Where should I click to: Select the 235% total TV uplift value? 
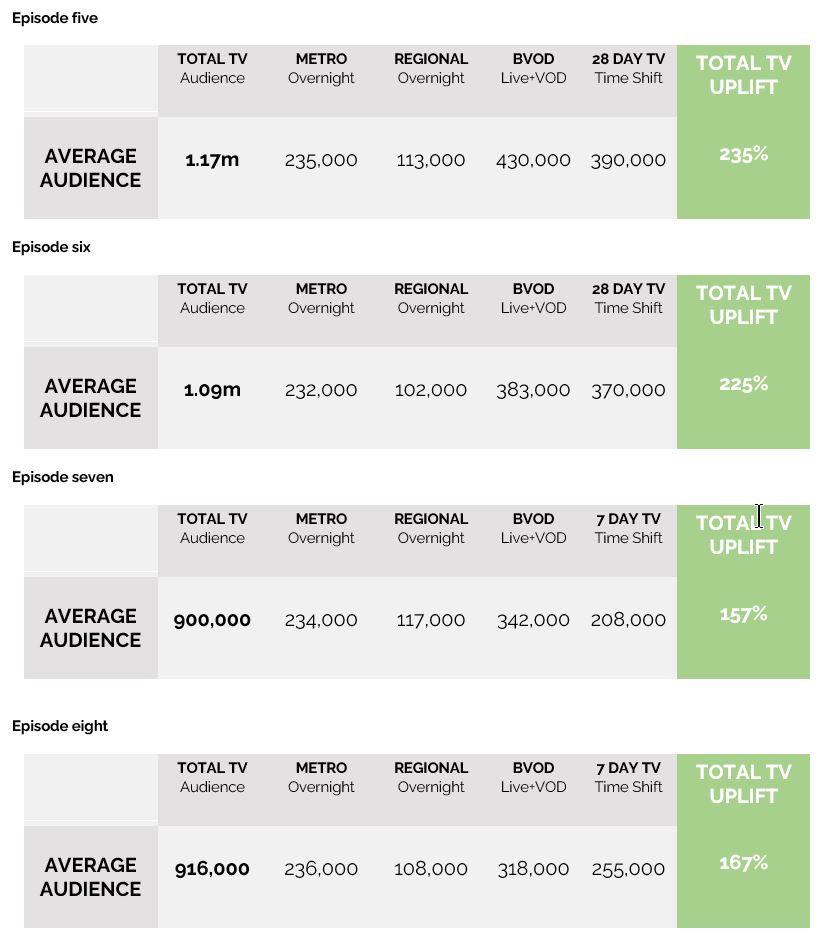tap(743, 154)
